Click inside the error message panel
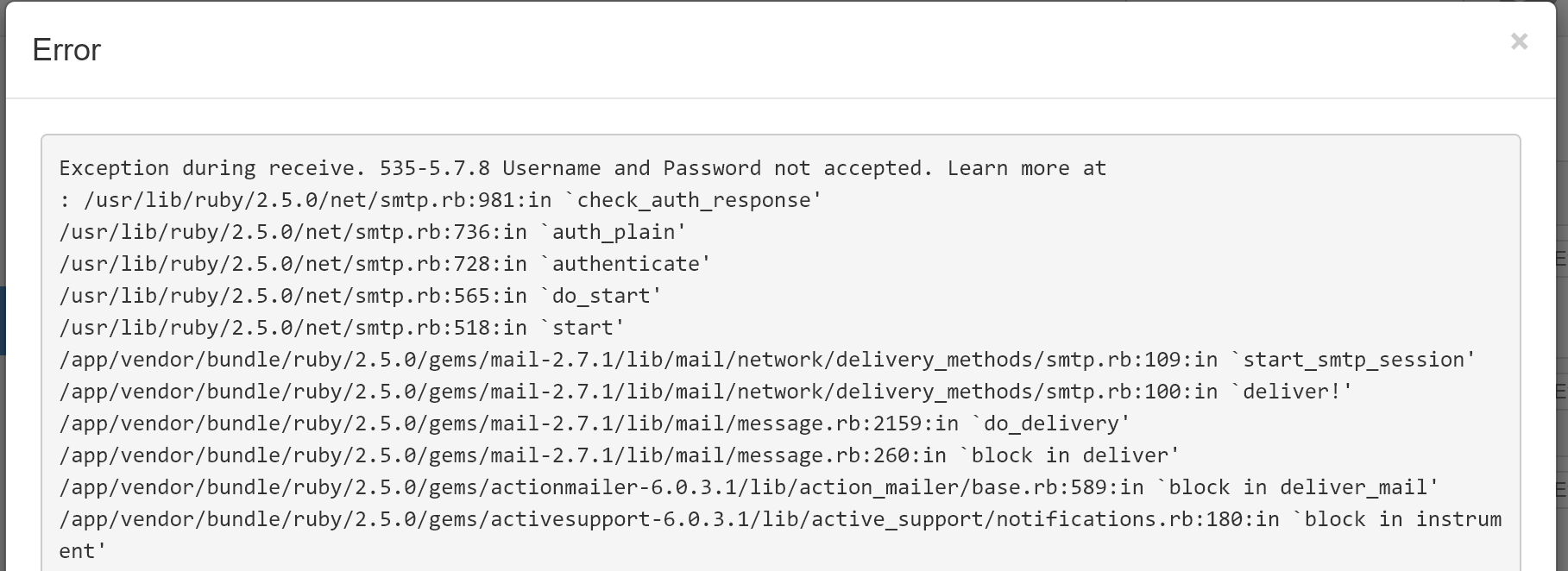Viewport: 1568px width, 571px height. pyautogui.click(x=777, y=345)
